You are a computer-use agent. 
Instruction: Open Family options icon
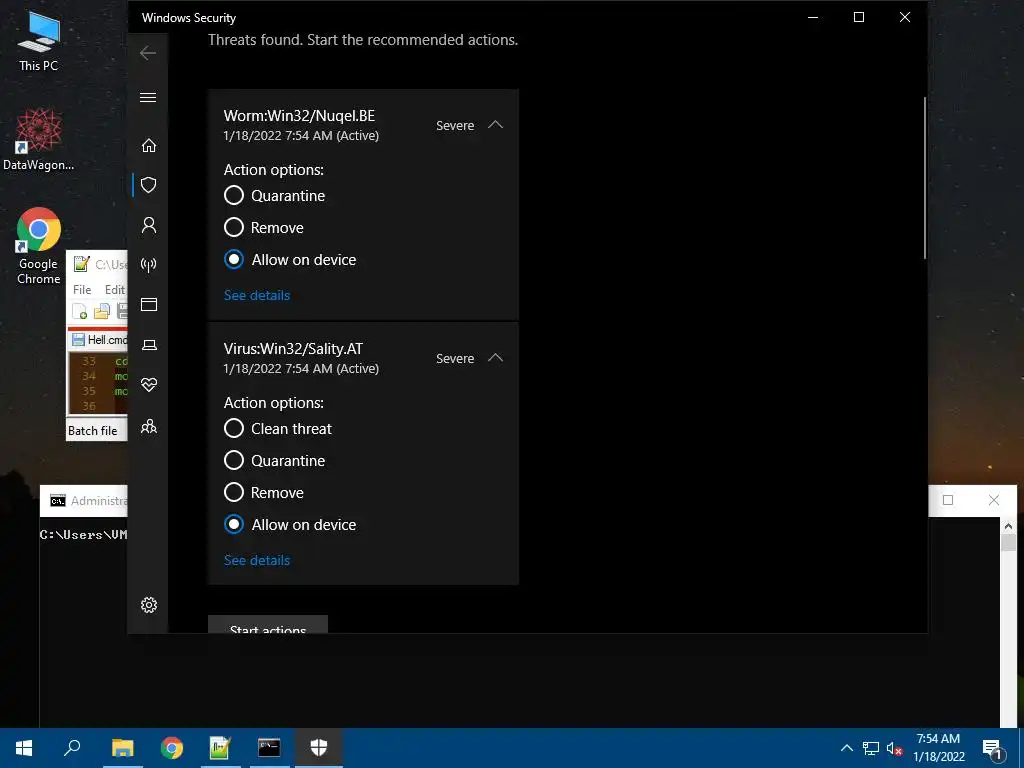[149, 426]
